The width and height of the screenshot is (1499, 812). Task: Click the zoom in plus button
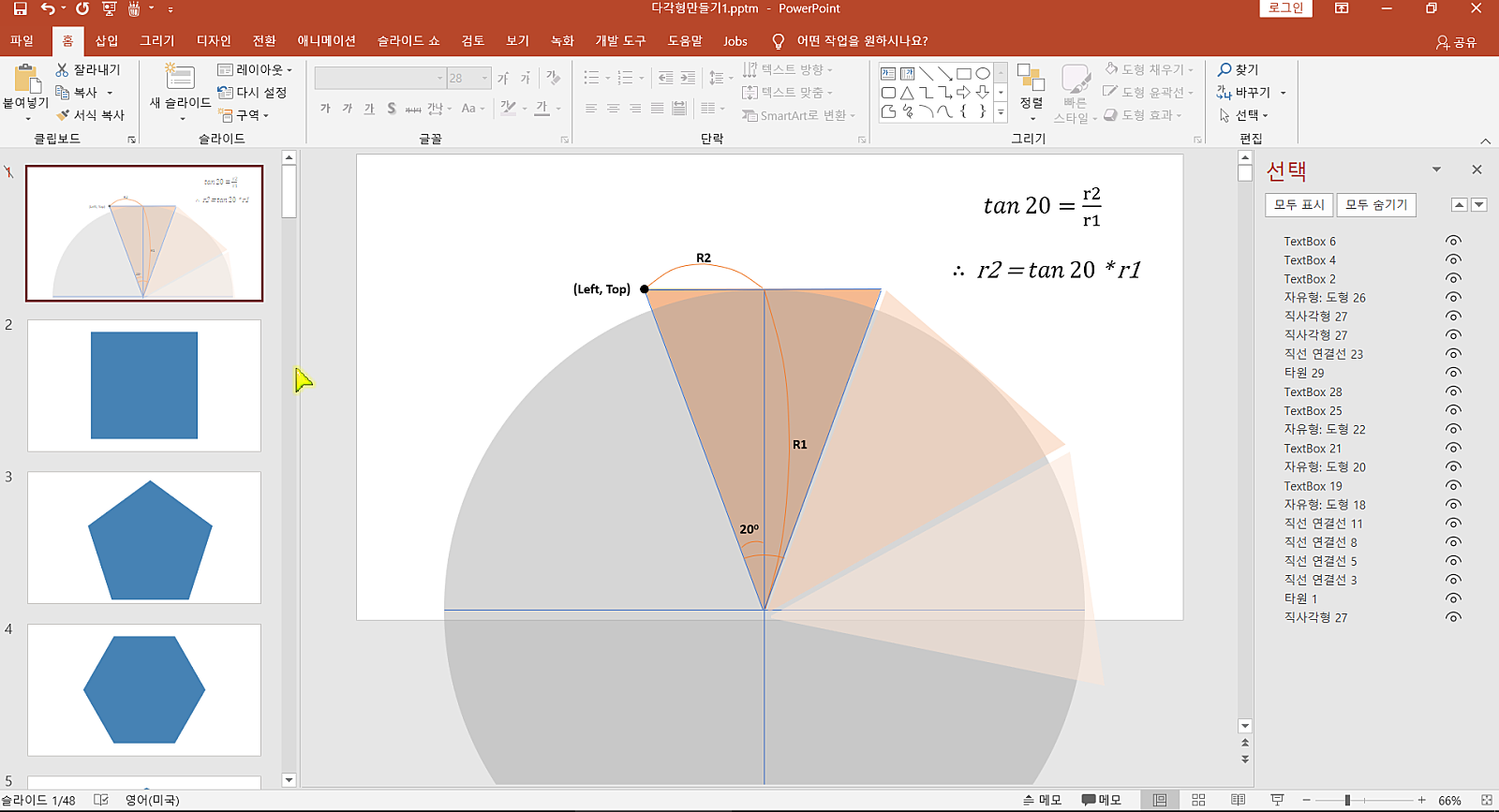point(1421,800)
